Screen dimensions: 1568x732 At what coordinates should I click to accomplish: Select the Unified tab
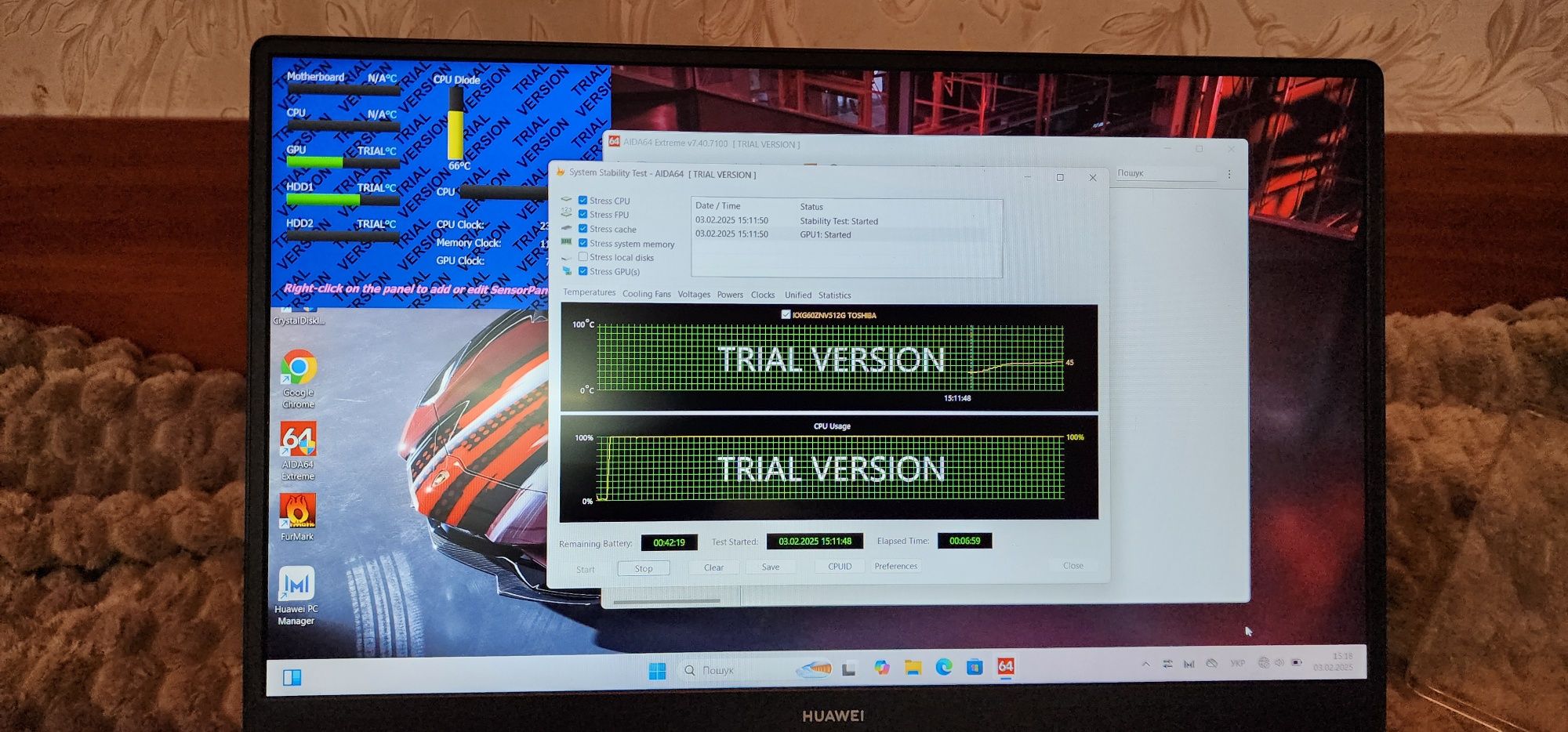tap(798, 295)
